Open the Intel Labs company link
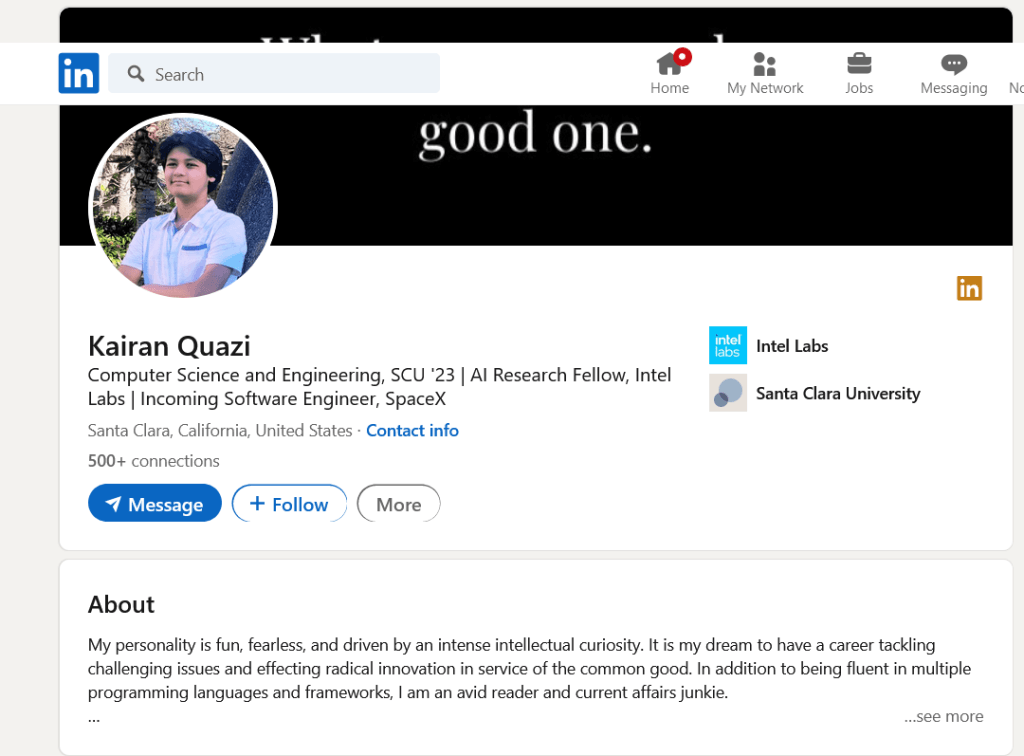This screenshot has height=756, width=1024. 792,346
